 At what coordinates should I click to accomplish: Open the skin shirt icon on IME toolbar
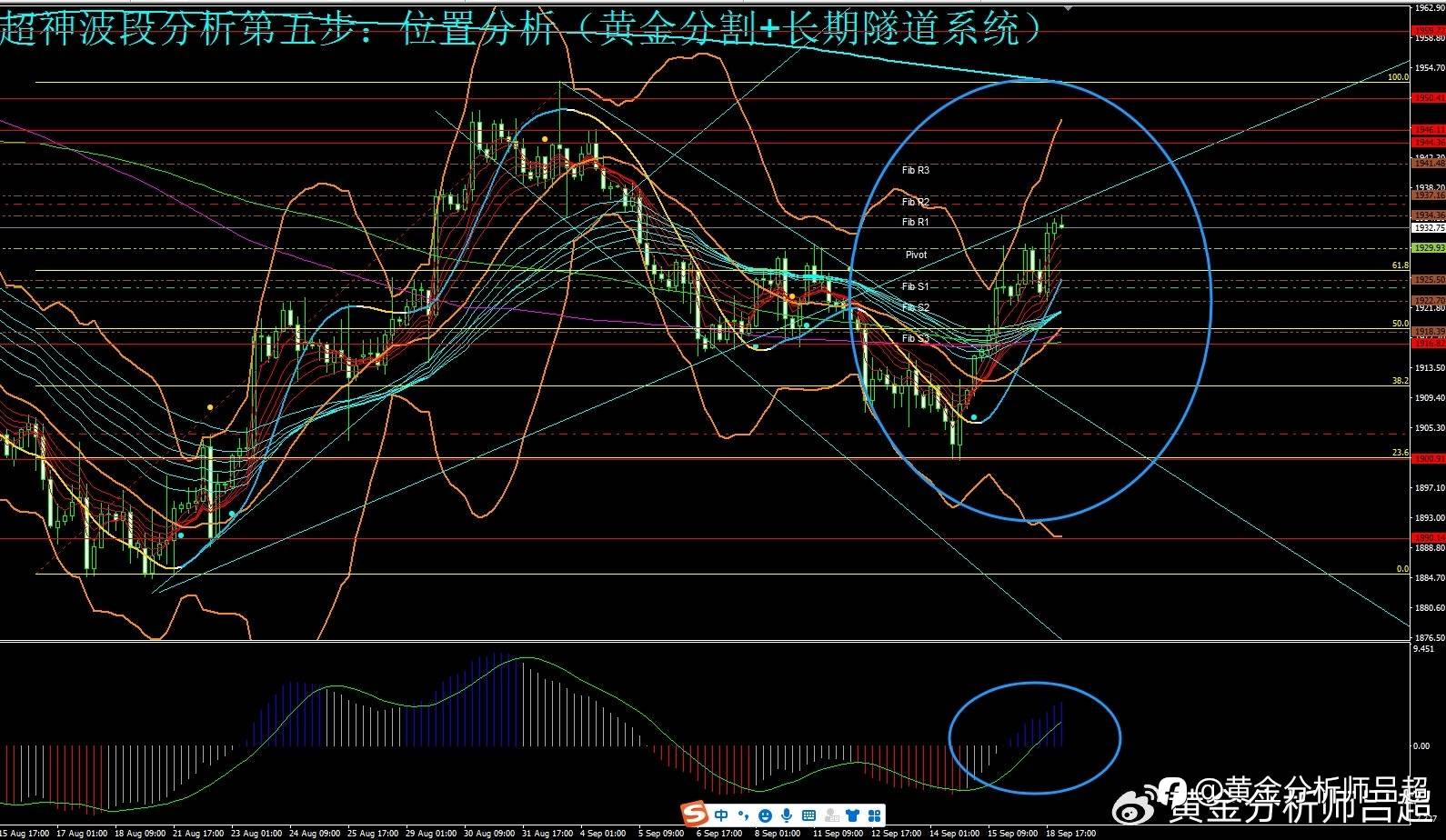pyautogui.click(x=853, y=815)
